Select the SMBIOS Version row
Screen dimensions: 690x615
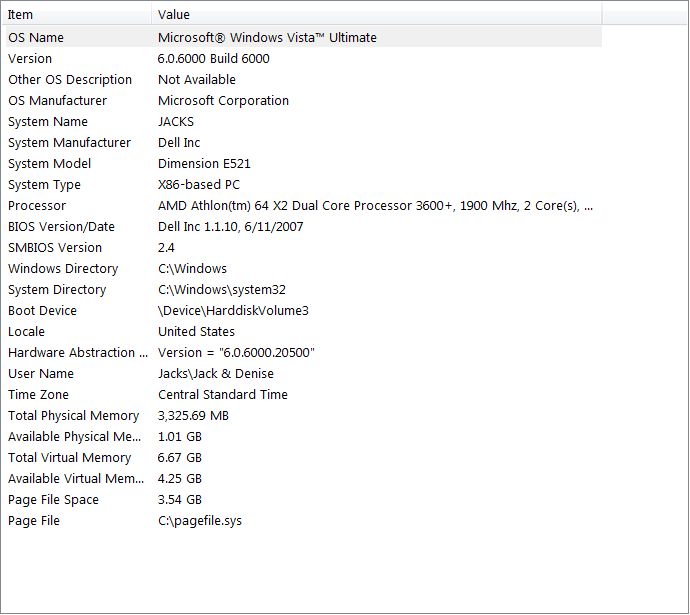pos(304,248)
